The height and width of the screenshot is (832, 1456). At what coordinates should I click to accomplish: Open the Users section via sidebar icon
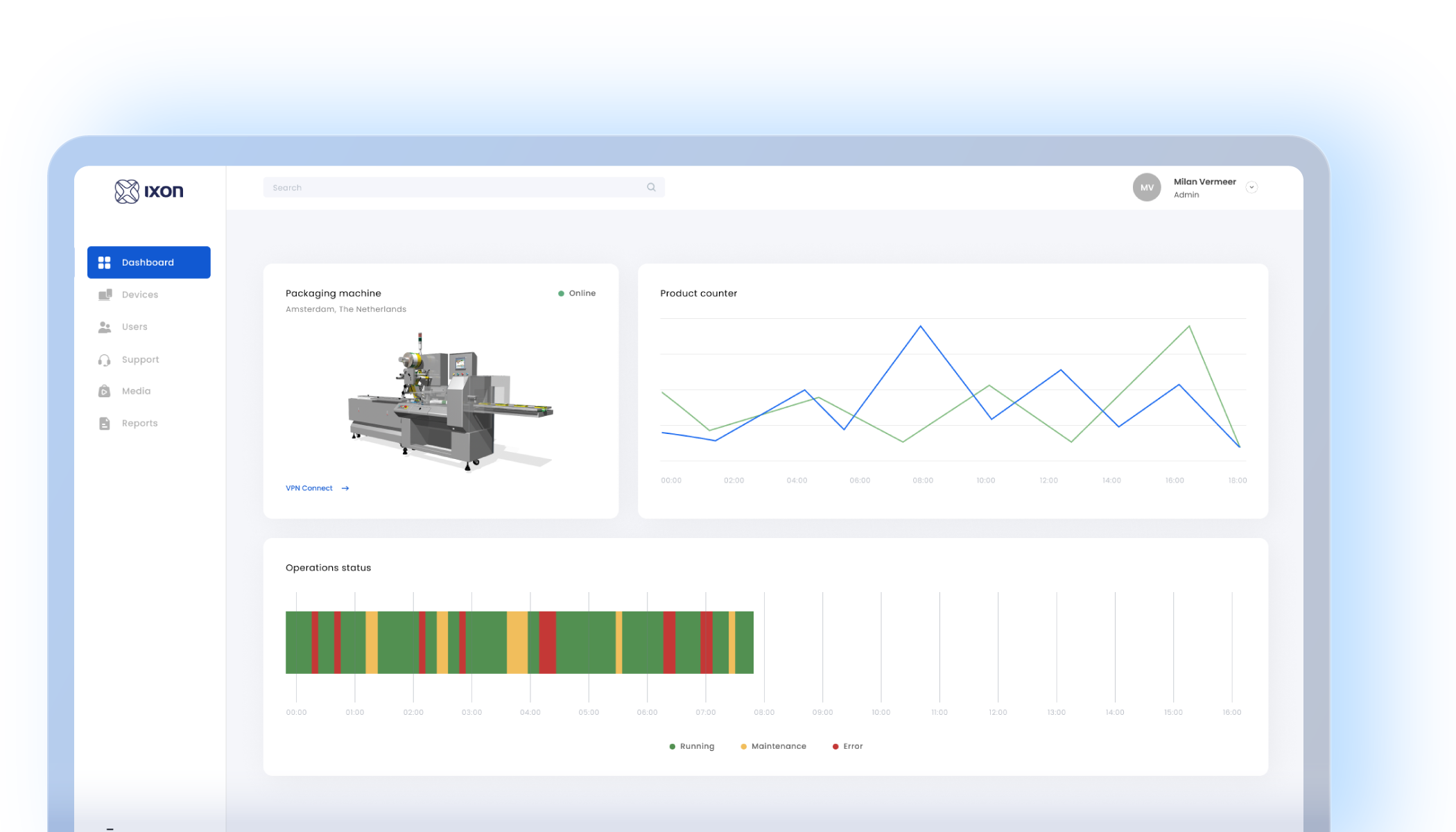105,327
